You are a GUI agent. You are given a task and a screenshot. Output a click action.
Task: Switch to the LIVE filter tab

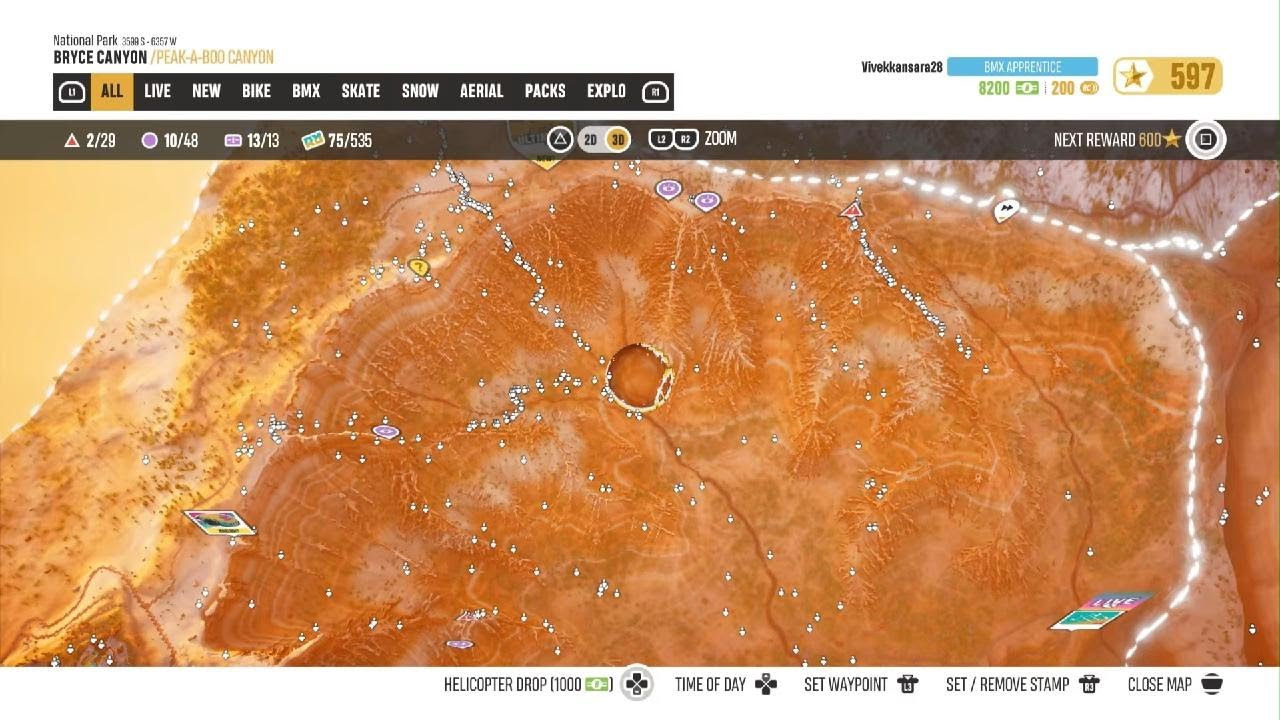pos(157,91)
